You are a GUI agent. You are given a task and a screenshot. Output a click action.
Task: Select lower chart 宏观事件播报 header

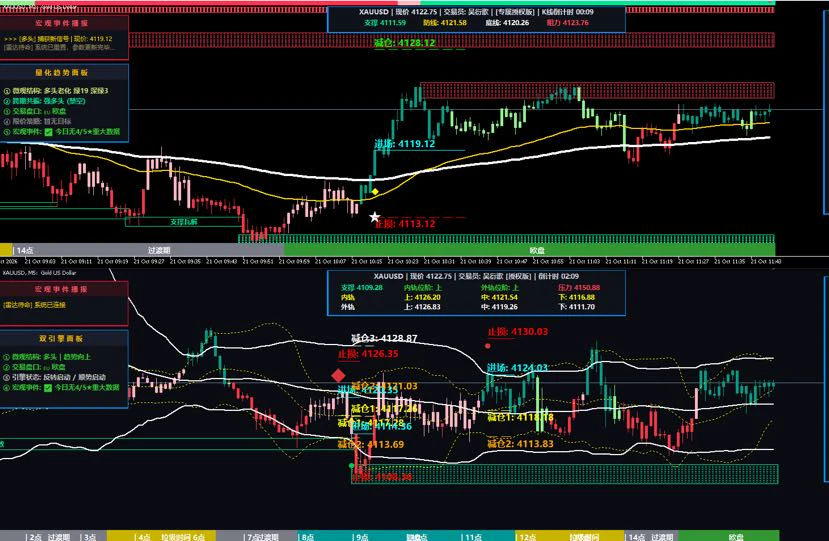tap(64, 289)
